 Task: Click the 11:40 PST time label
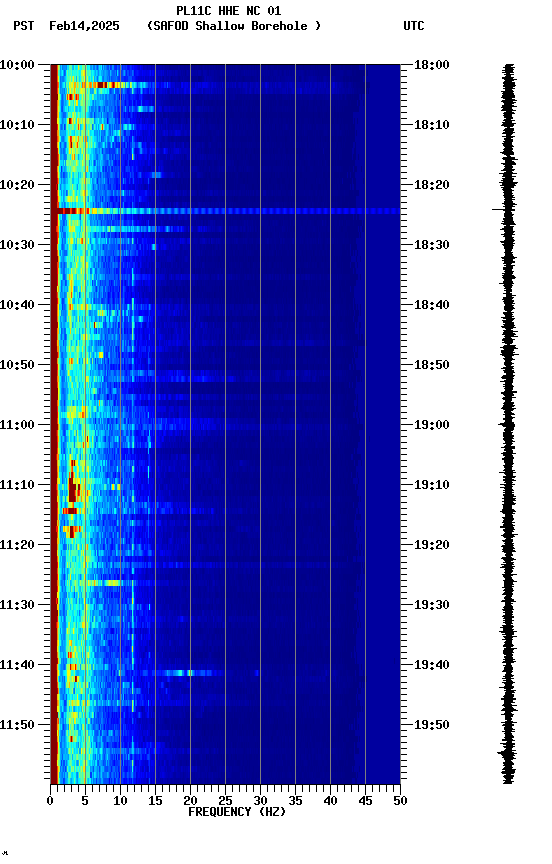pos(17,666)
